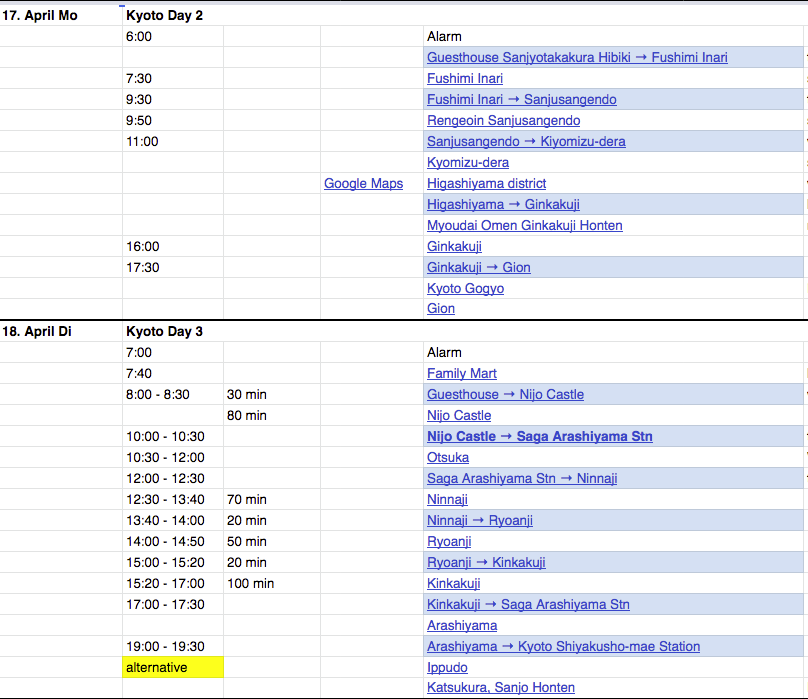Open Guesthouse Sanjyotakakura Hibiki → Fushimi Inari link
The image size is (808, 699).
click(577, 57)
